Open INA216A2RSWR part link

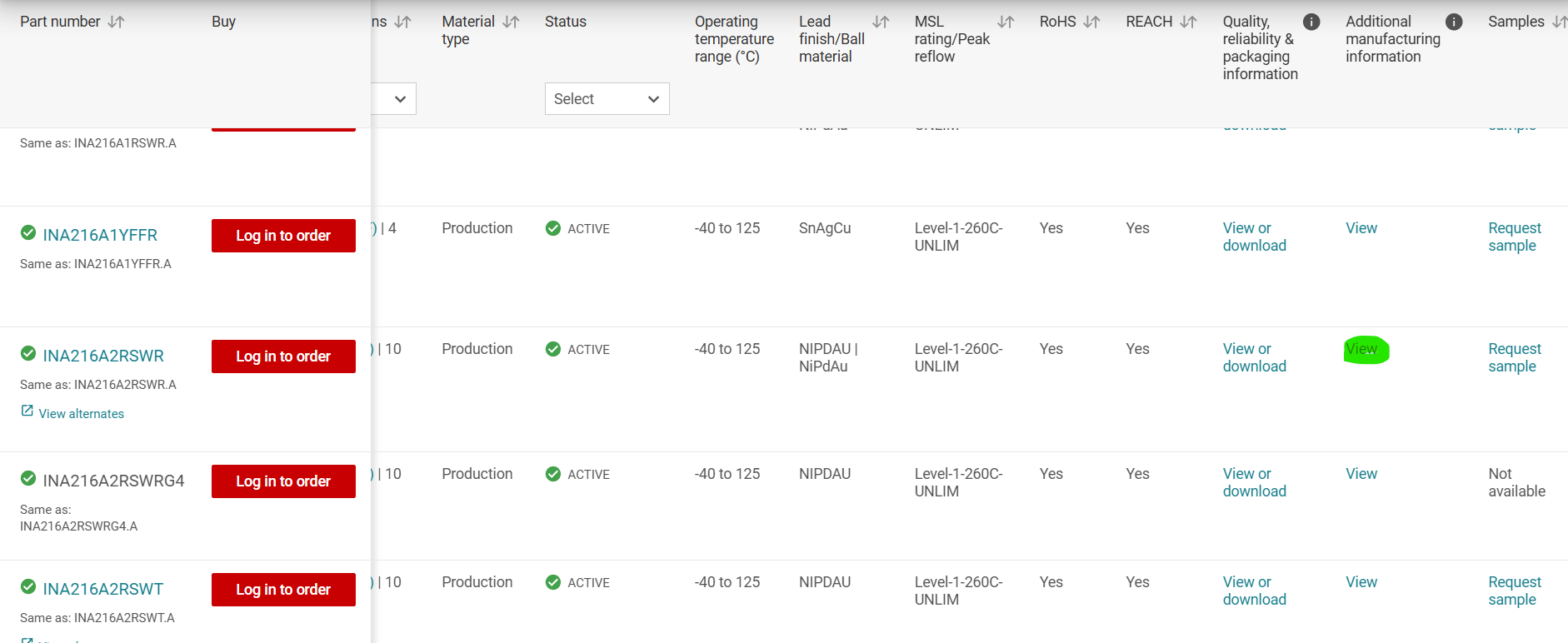[103, 356]
